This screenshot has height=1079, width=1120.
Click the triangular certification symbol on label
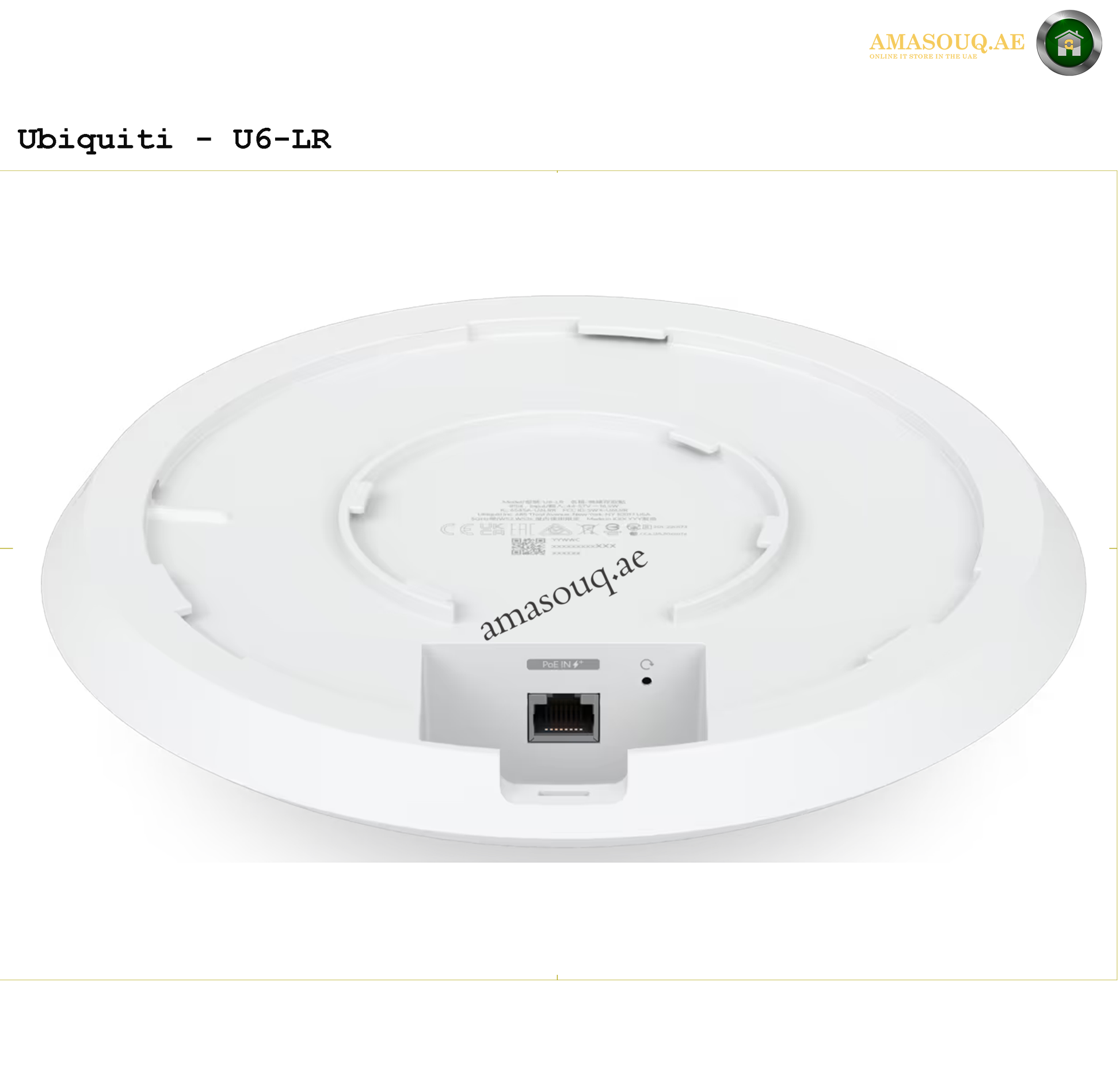[x=555, y=529]
